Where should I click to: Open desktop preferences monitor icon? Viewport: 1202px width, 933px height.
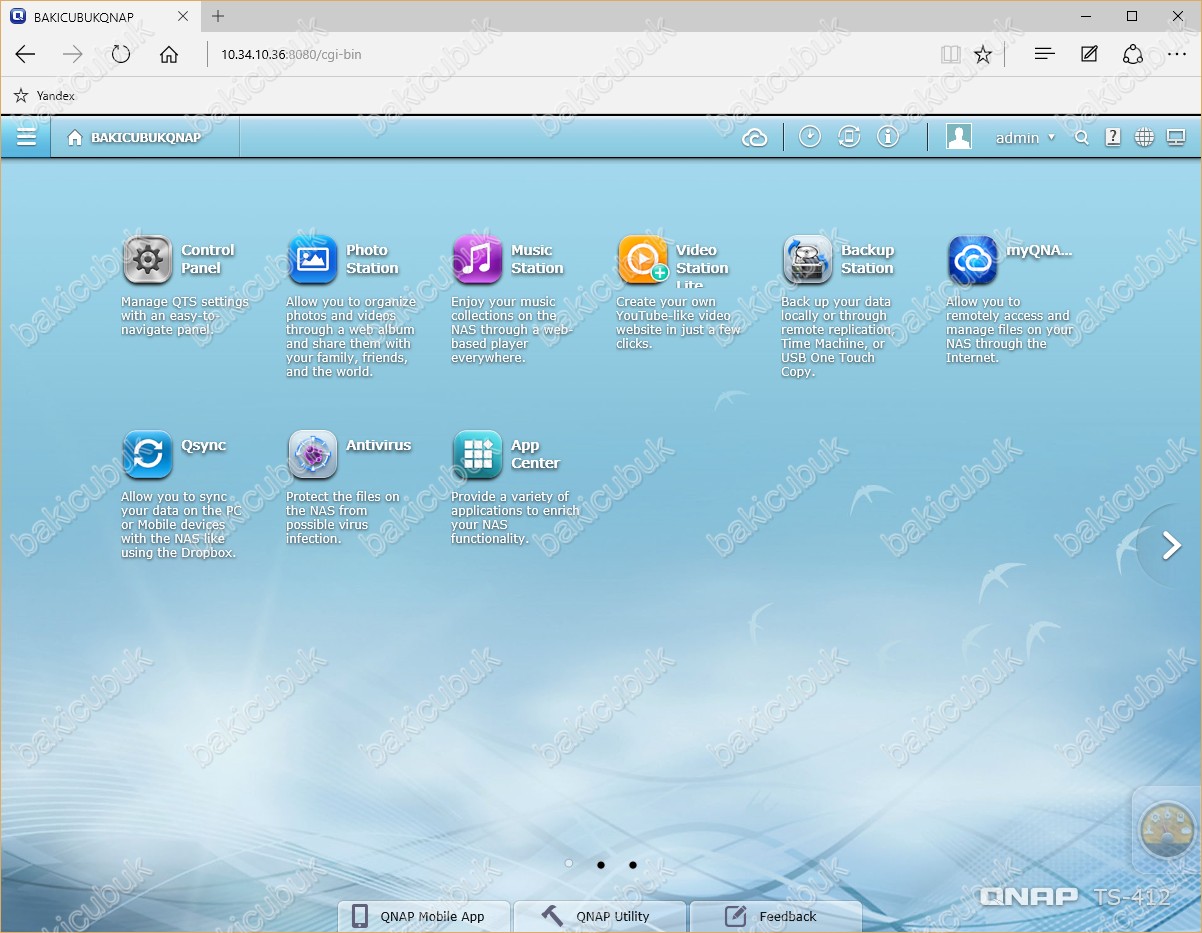pyautogui.click(x=1176, y=138)
